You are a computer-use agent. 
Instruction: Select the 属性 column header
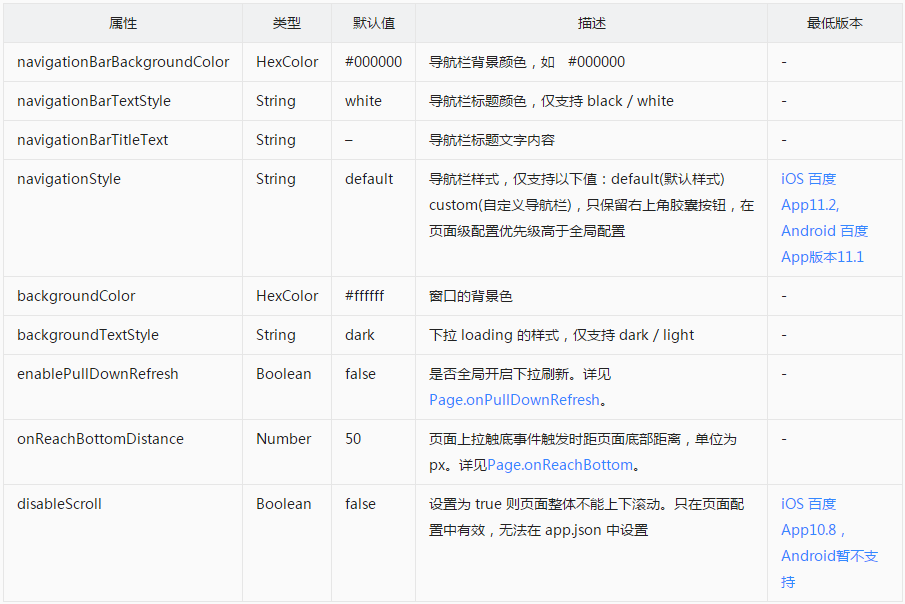[x=122, y=23]
